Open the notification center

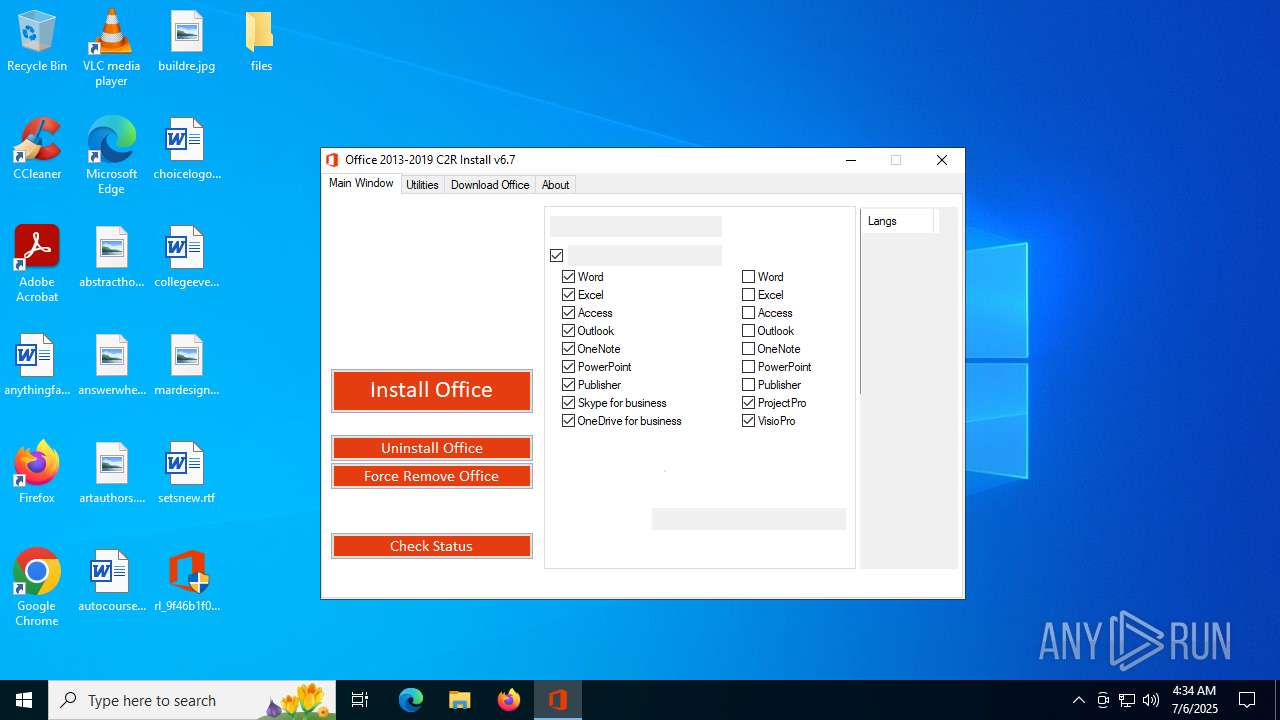(x=1247, y=700)
